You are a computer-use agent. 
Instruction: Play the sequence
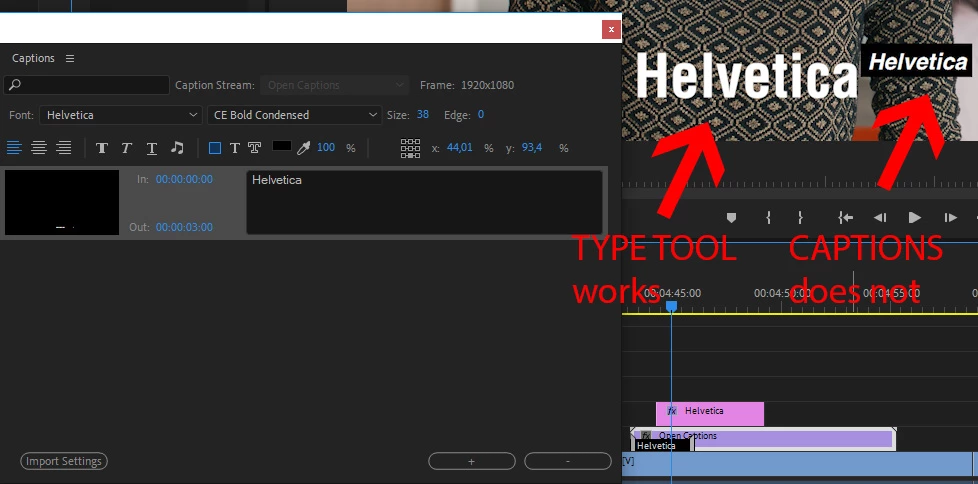914,218
